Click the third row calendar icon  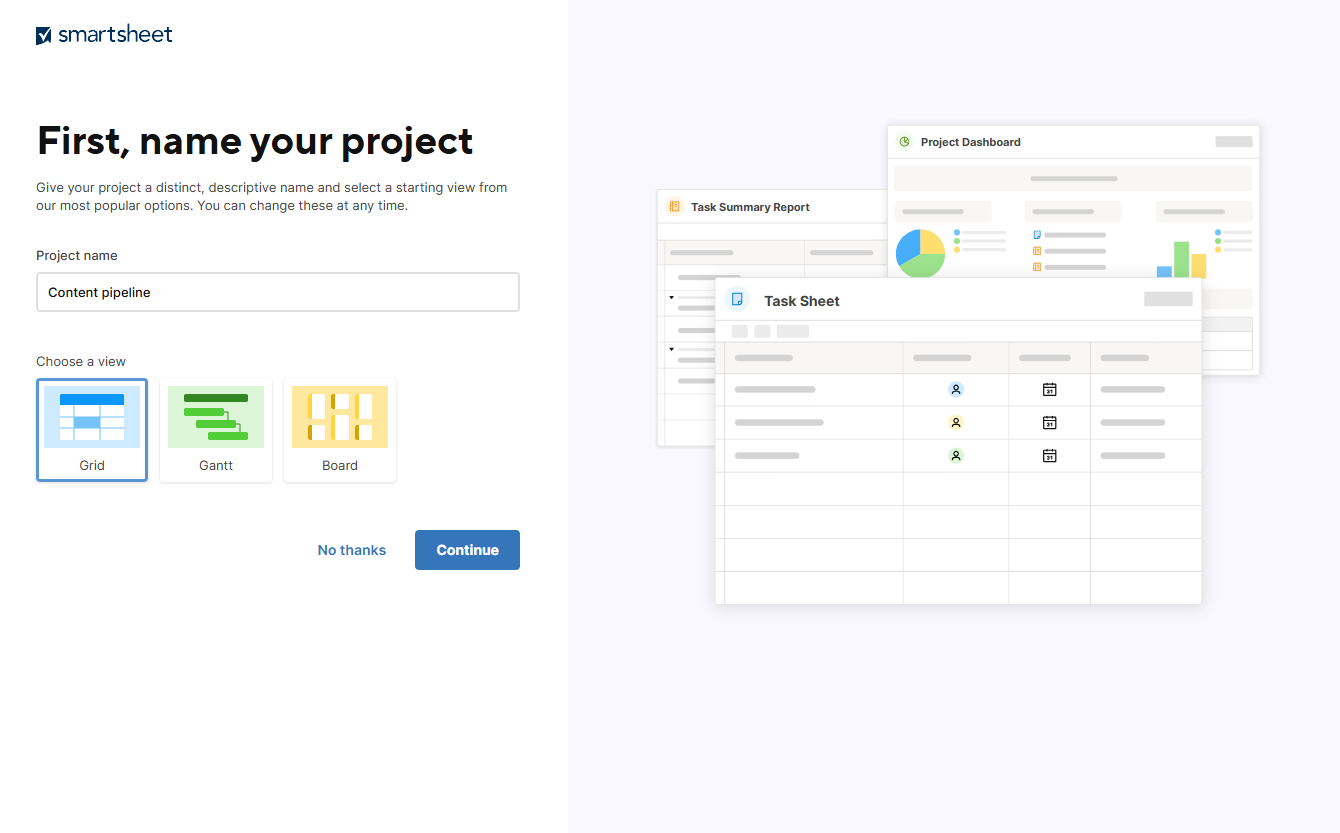[x=1049, y=456]
